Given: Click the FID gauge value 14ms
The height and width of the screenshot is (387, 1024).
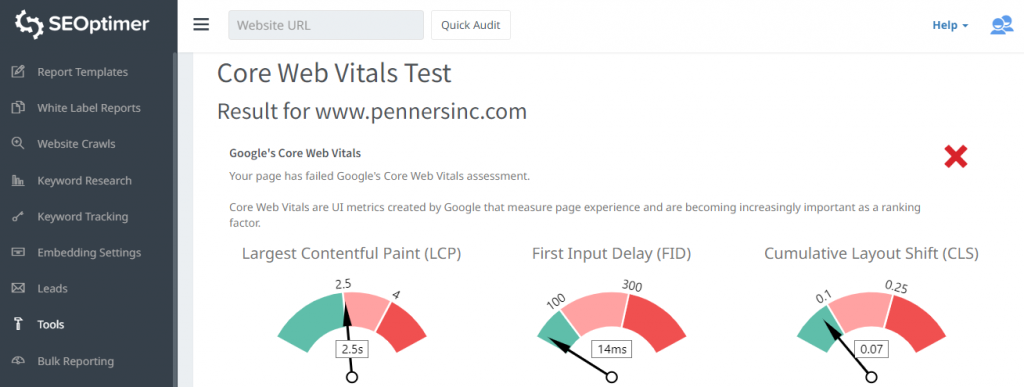Looking at the screenshot, I should click(x=613, y=349).
